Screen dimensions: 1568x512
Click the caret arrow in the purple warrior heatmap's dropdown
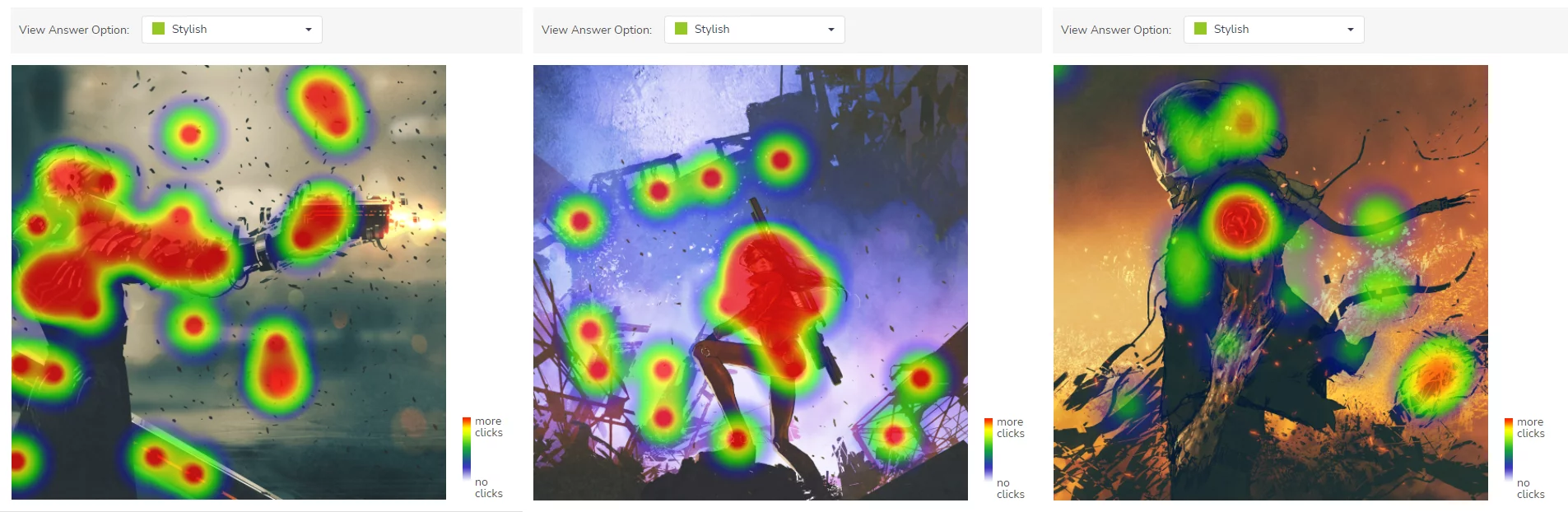[831, 30]
